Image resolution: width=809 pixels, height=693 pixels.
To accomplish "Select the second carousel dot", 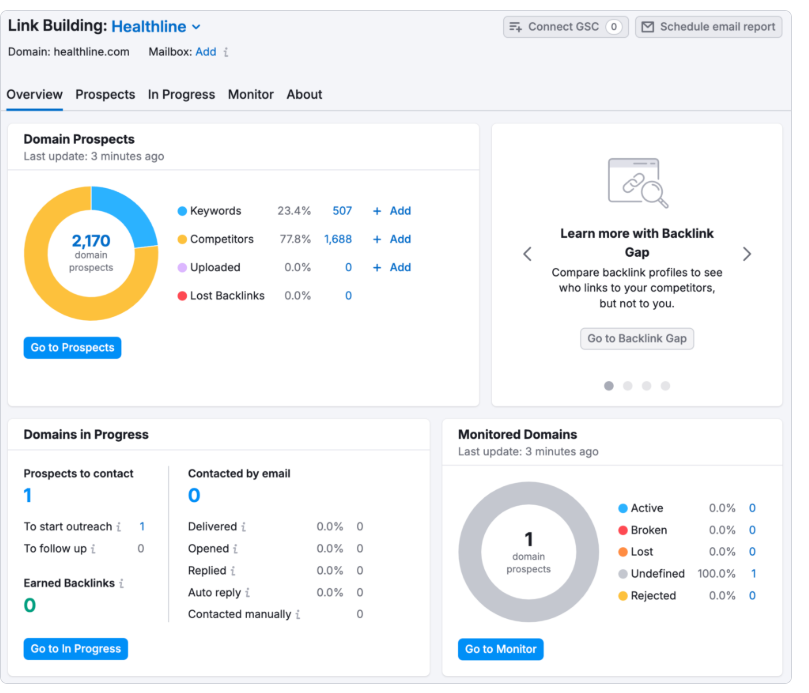I will tap(627, 386).
